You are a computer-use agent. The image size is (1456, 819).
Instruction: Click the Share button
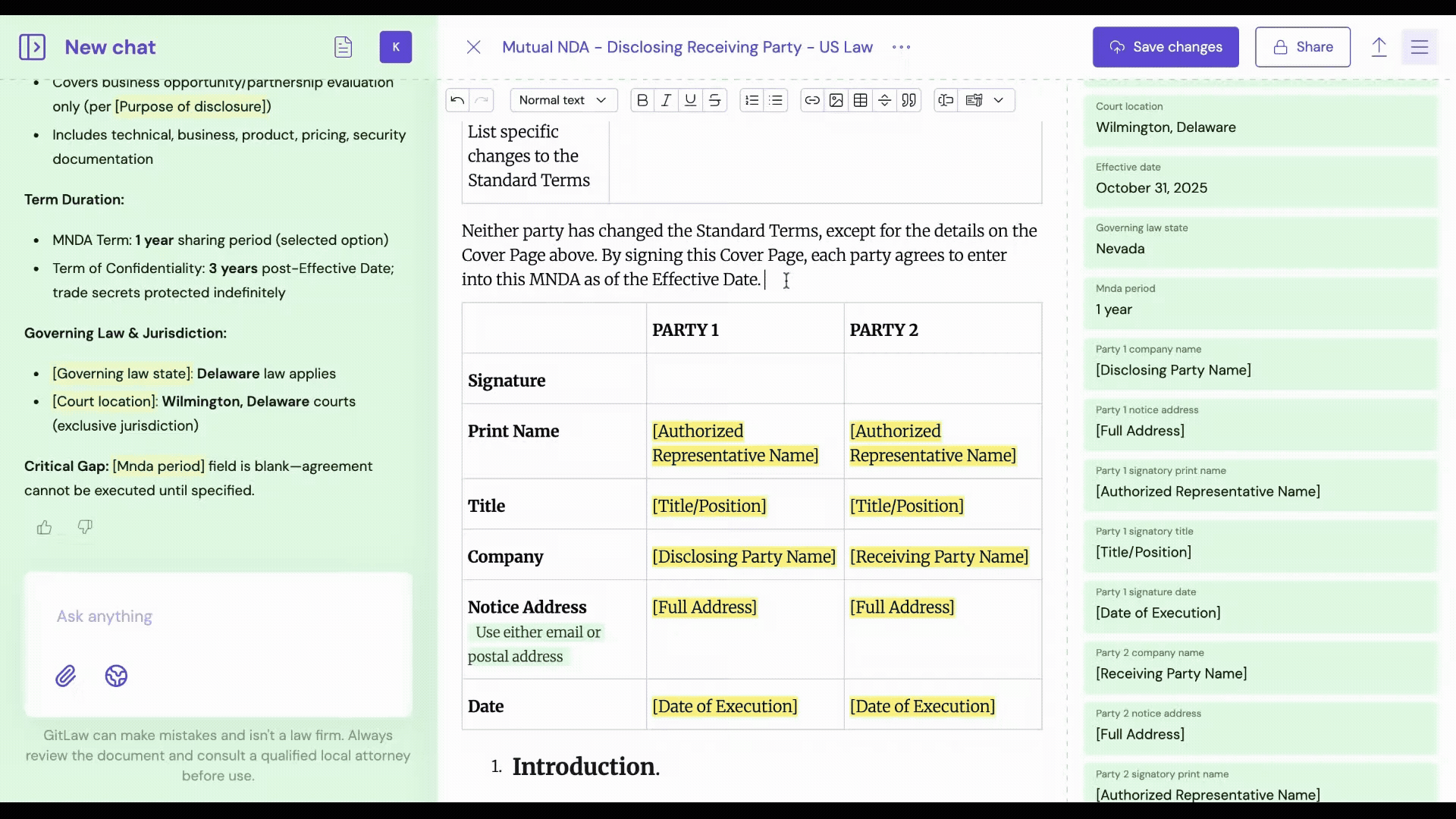[x=1302, y=47]
